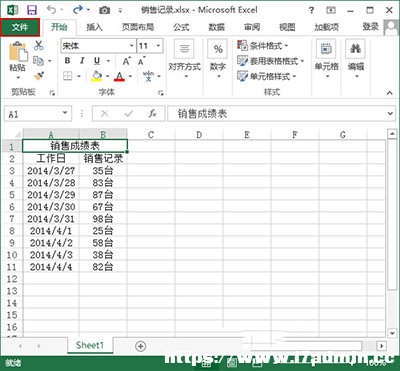Click horizontal scrollbar right arrow
The image size is (400, 371).
click(381, 346)
